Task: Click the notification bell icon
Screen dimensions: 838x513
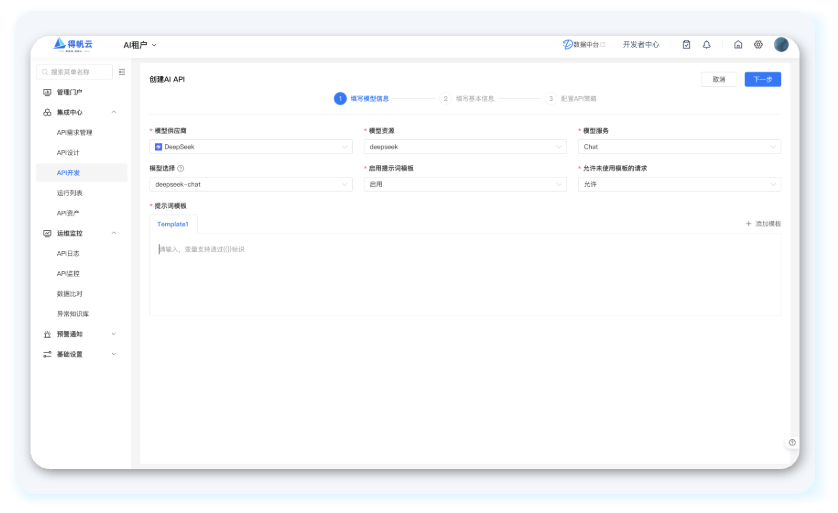Action: coord(706,45)
